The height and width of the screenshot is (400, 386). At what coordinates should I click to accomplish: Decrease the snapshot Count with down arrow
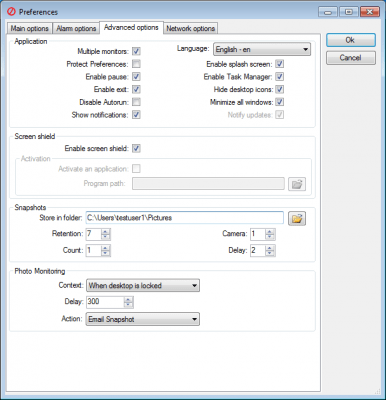coord(106,253)
